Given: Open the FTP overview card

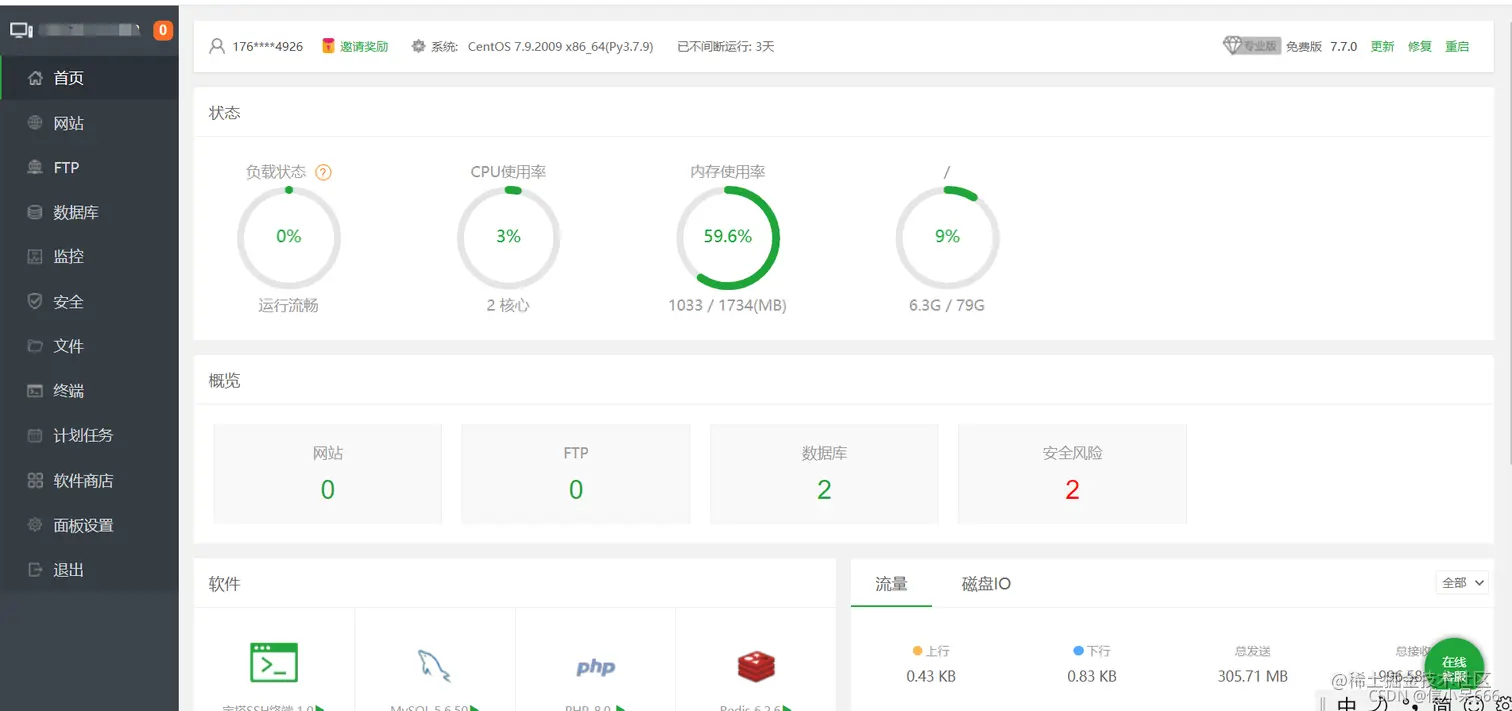Looking at the screenshot, I should (576, 474).
